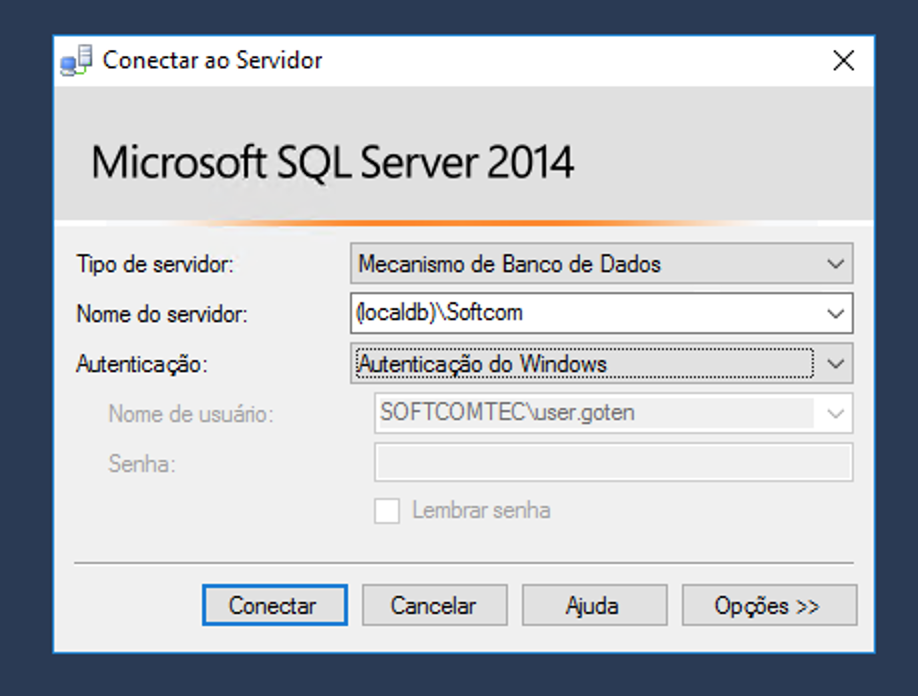Screen dimensions: 918x696
Task: Click the Microsoft SQL Server 2014 banner
Action: (333, 162)
